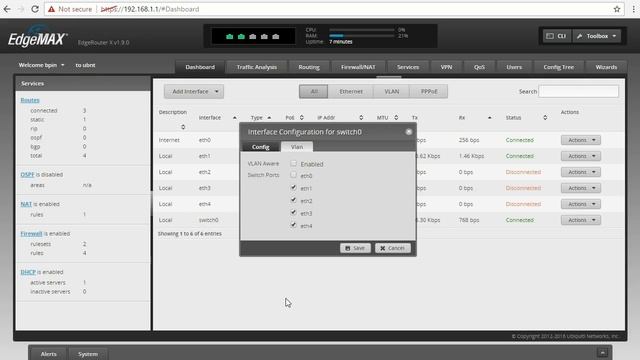Screen dimensions: 640x360
Task: Open the Actions dropdown for the eth3 row
Action: [581, 188]
